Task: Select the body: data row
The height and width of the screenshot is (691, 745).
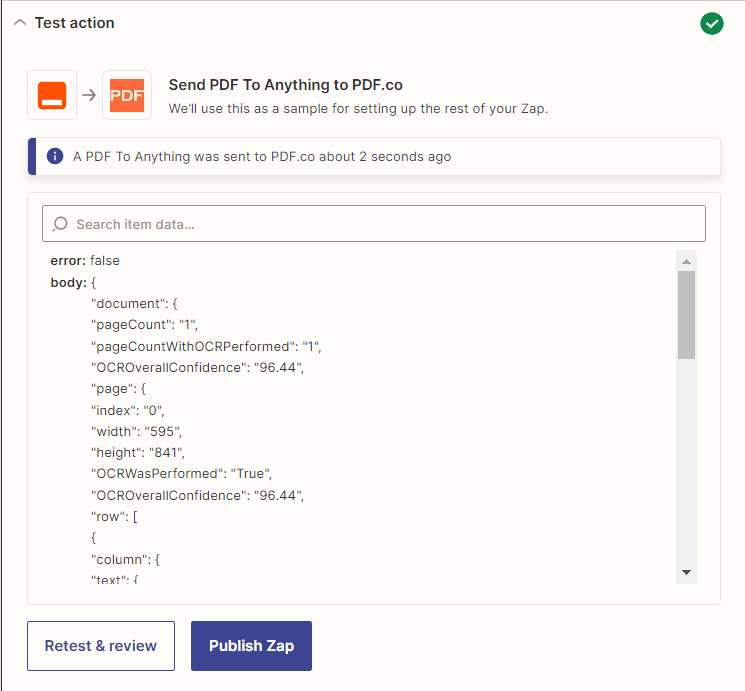Action: click(x=73, y=282)
